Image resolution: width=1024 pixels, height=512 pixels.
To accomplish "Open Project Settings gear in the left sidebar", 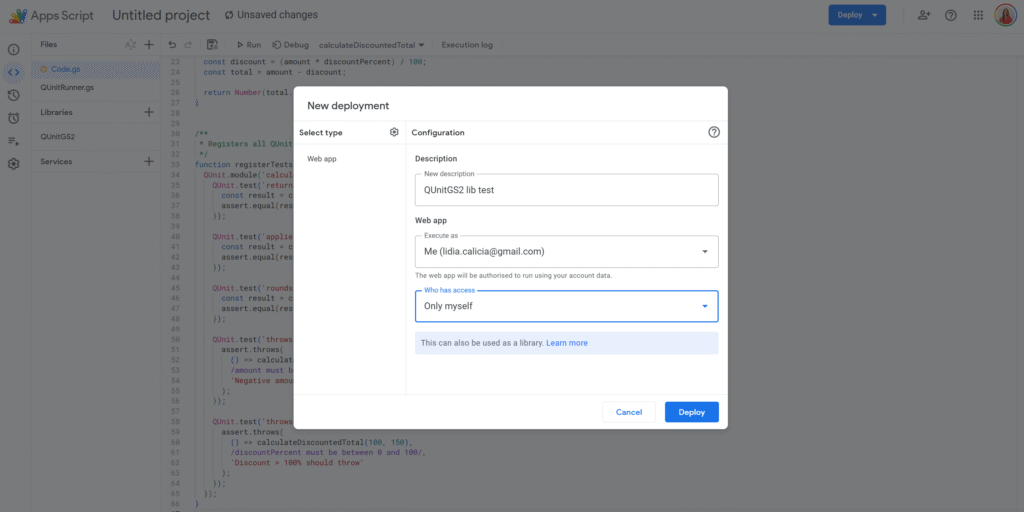I will tap(14, 163).
